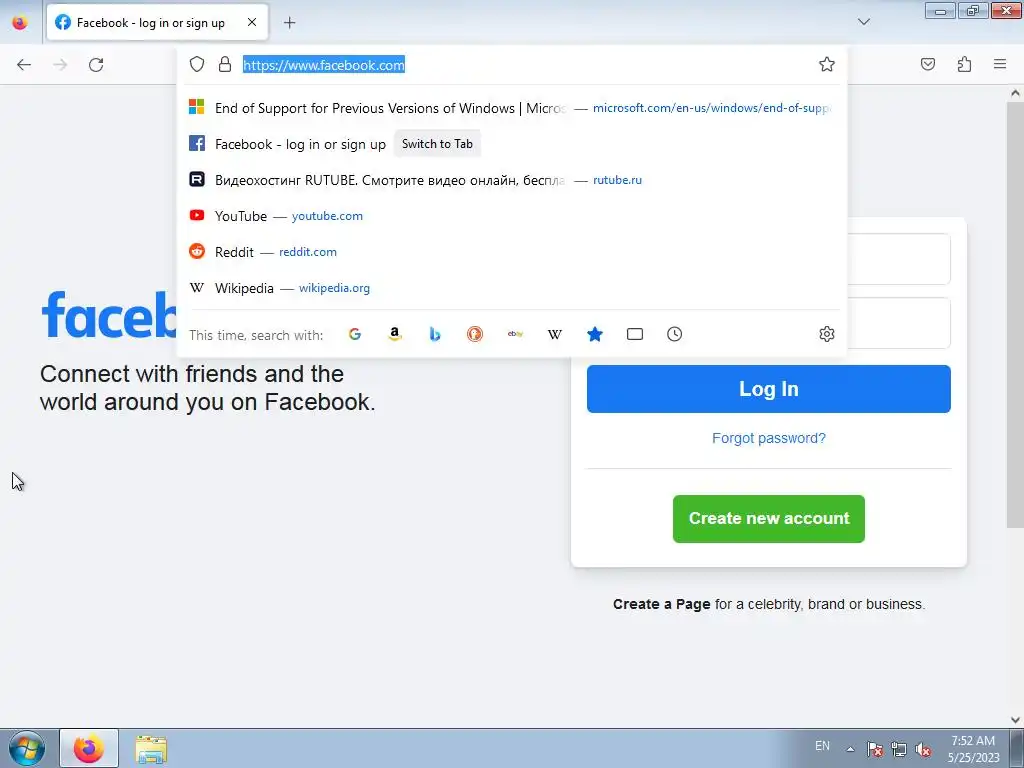Show hidden tray icons arrow
The image size is (1024, 768).
(x=850, y=748)
